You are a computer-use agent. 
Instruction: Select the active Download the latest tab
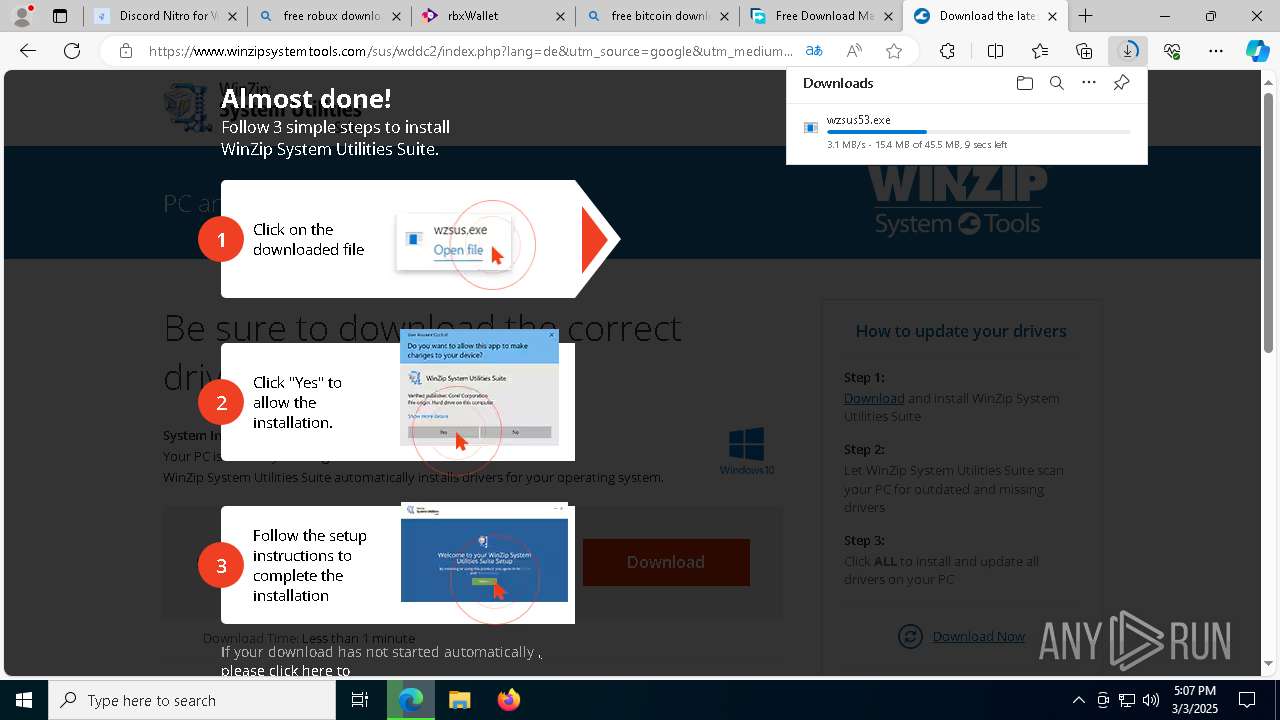(x=985, y=16)
